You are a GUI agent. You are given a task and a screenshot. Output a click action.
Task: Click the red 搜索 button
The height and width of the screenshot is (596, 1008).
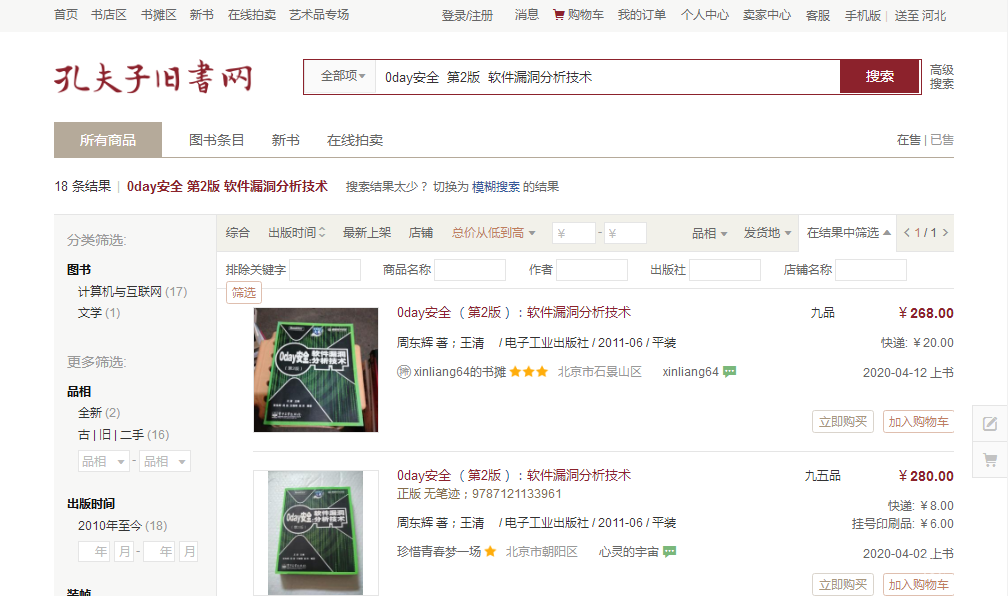click(x=879, y=77)
